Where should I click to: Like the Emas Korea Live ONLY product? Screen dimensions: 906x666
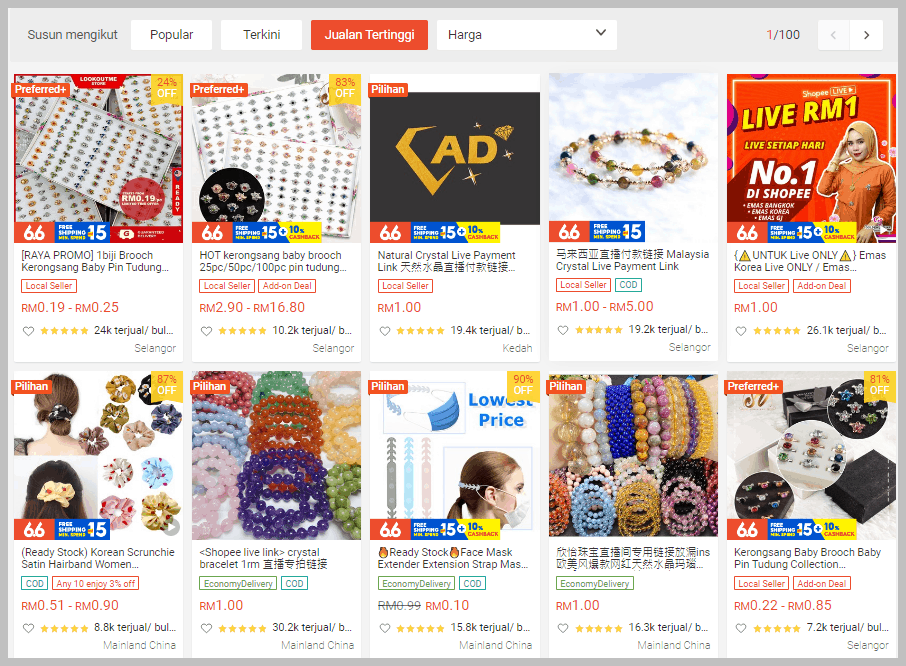point(740,331)
